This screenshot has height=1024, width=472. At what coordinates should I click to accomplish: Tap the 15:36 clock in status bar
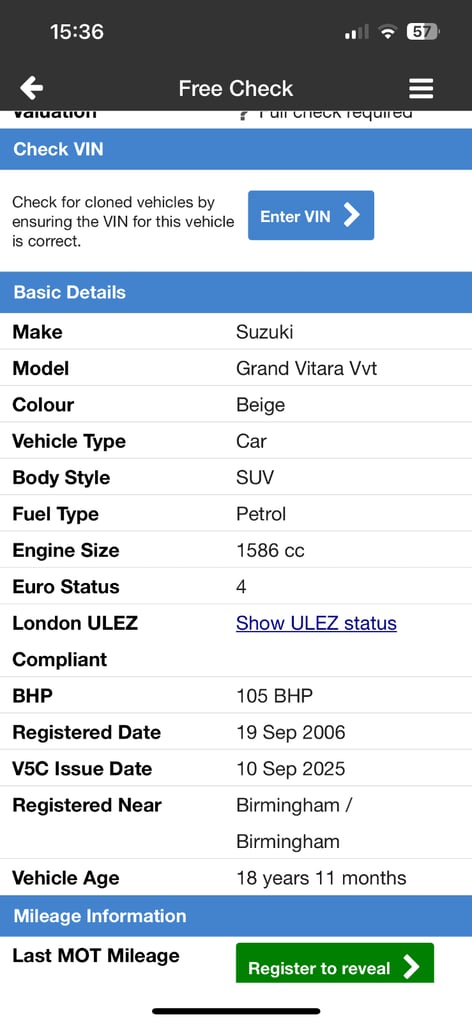(76, 31)
